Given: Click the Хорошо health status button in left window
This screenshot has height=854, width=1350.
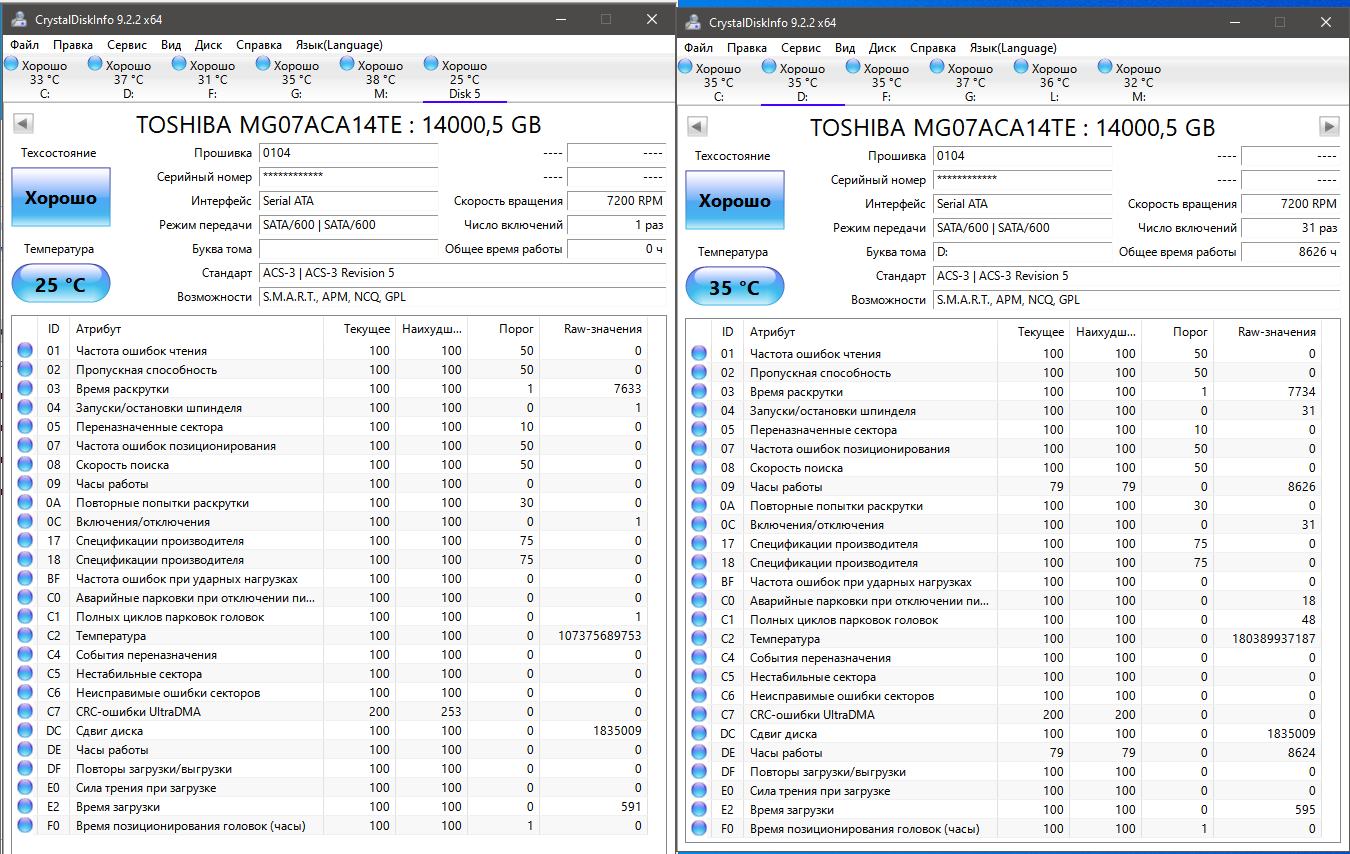Looking at the screenshot, I should coord(61,198).
